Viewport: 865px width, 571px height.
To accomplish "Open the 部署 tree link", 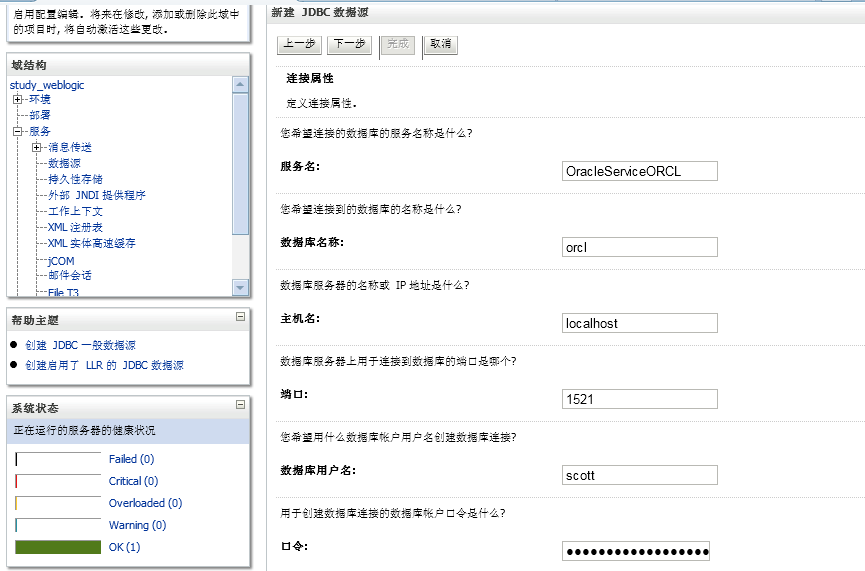I will (40, 115).
